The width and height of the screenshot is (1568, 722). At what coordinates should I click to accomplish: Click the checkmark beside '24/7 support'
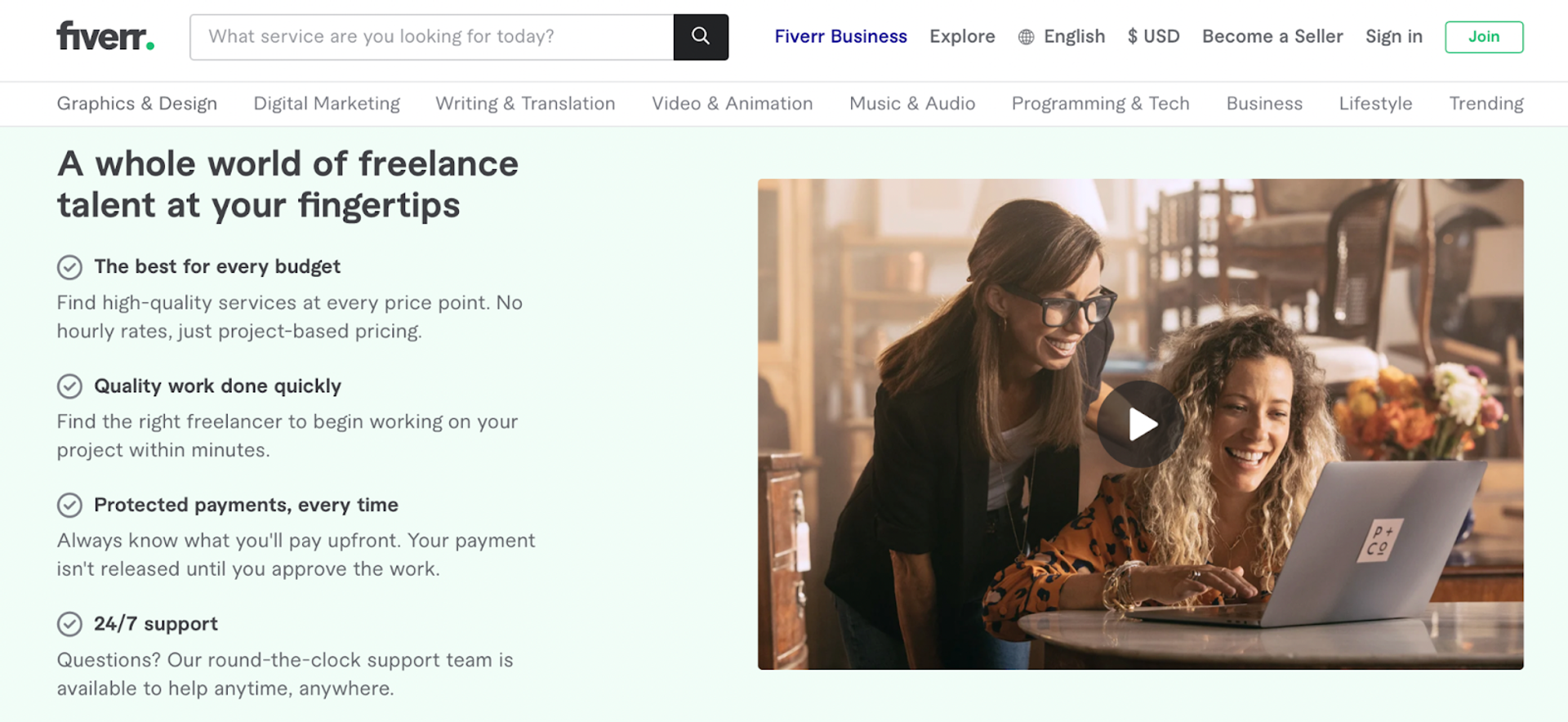[x=69, y=624]
